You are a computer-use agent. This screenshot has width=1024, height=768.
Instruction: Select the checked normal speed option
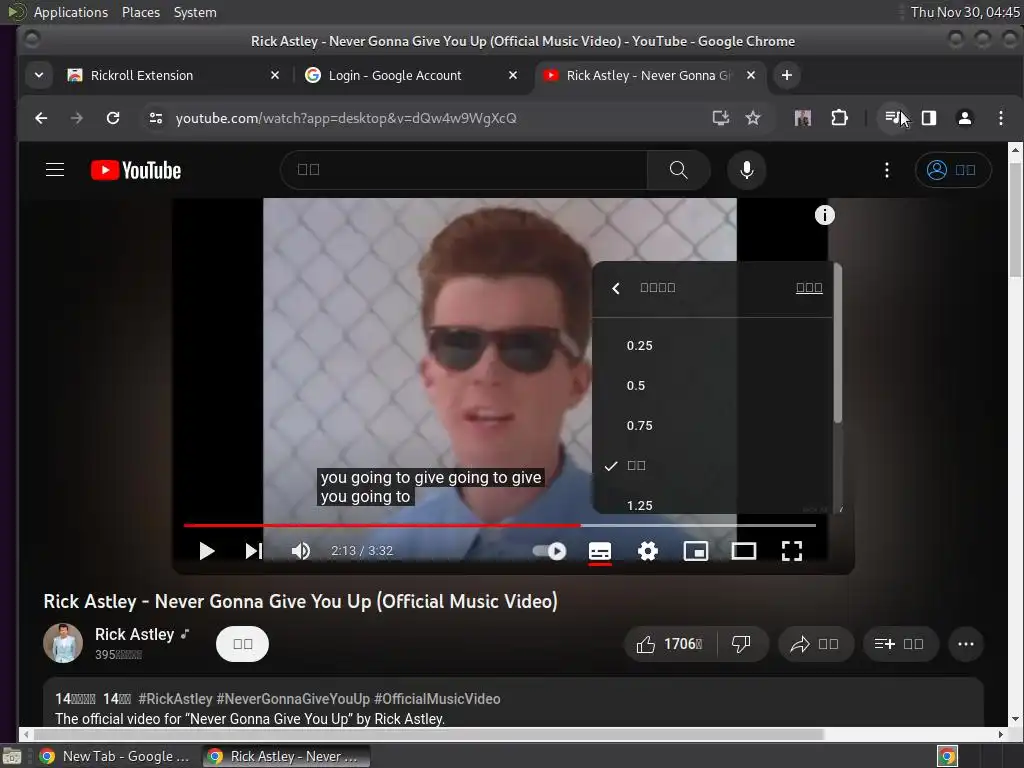(713, 466)
